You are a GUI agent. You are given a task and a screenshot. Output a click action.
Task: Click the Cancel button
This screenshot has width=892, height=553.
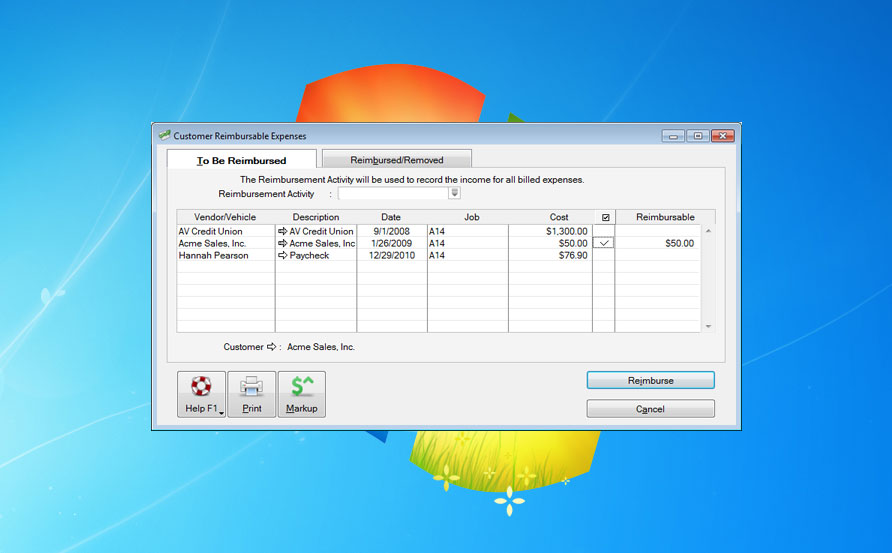coord(650,408)
